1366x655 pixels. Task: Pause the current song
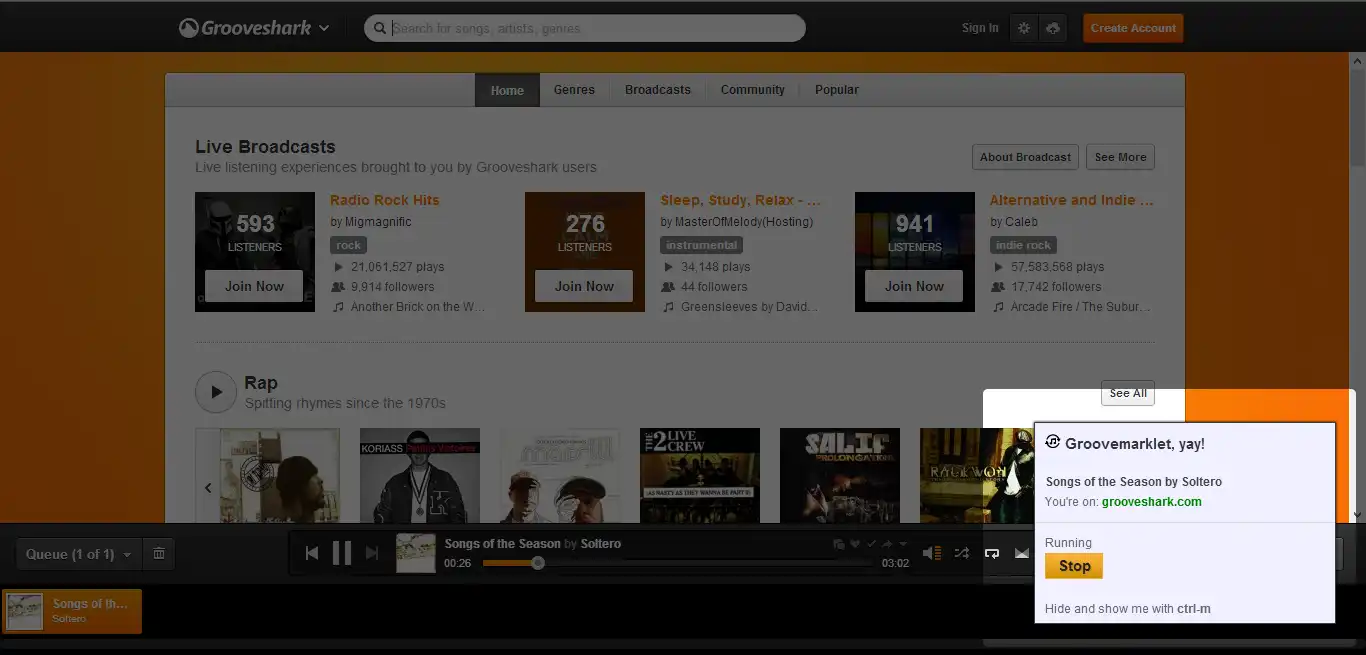point(342,553)
